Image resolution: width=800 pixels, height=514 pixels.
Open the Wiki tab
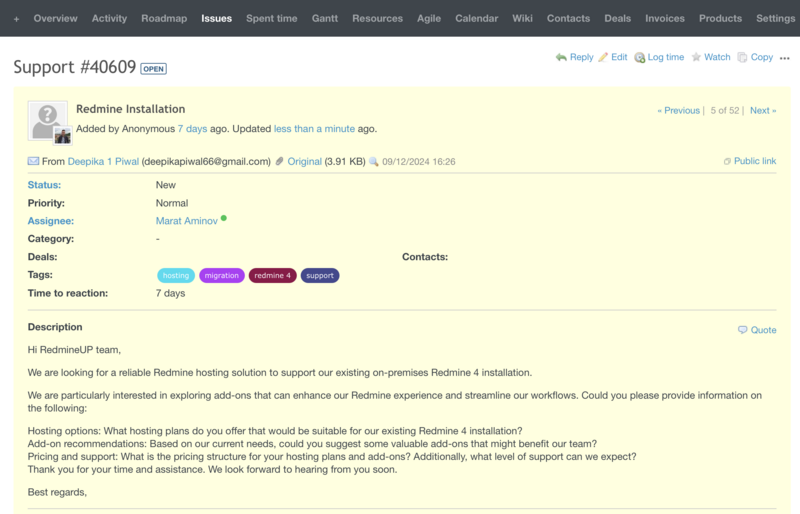[522, 18]
